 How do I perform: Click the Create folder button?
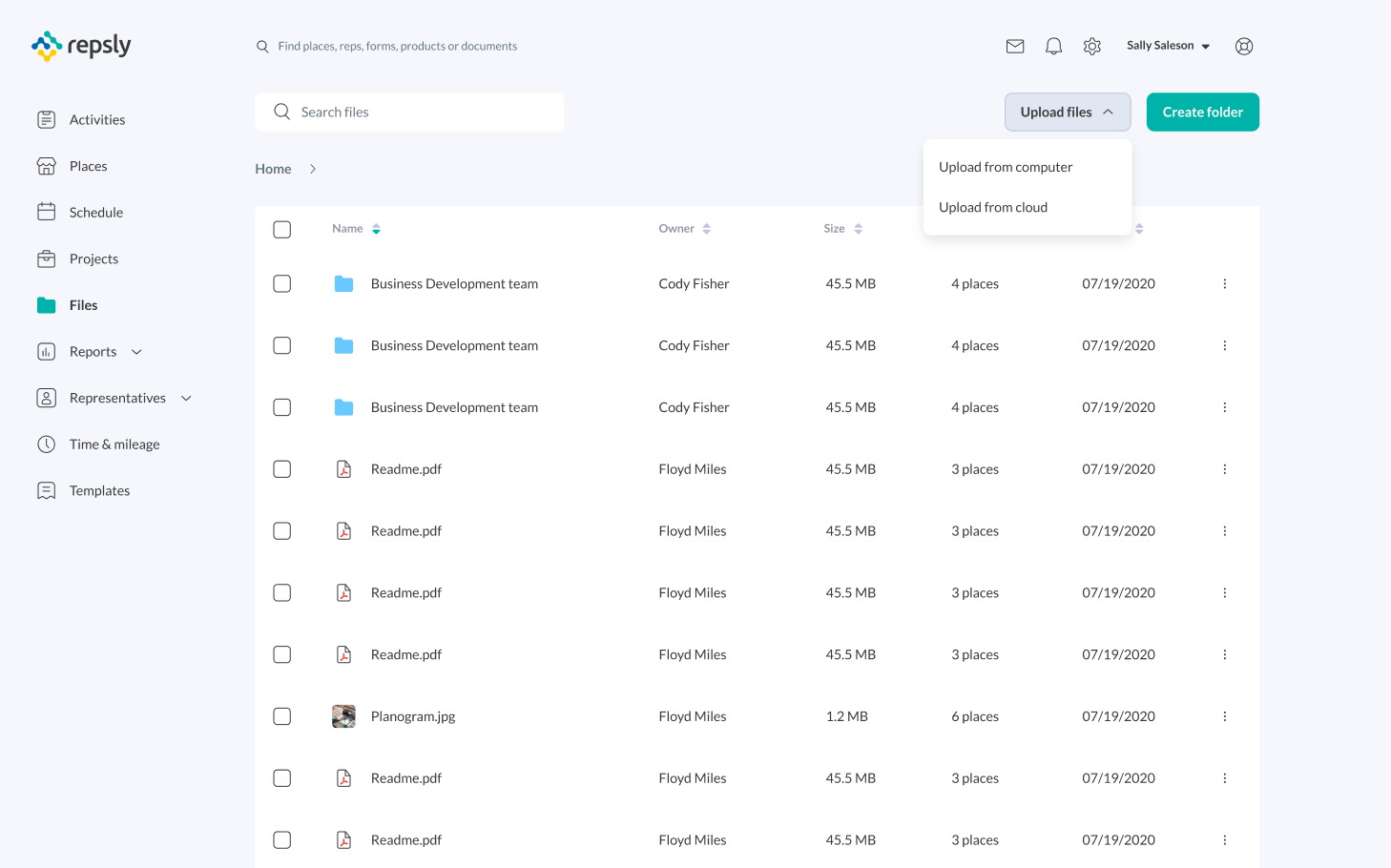[x=1202, y=112]
